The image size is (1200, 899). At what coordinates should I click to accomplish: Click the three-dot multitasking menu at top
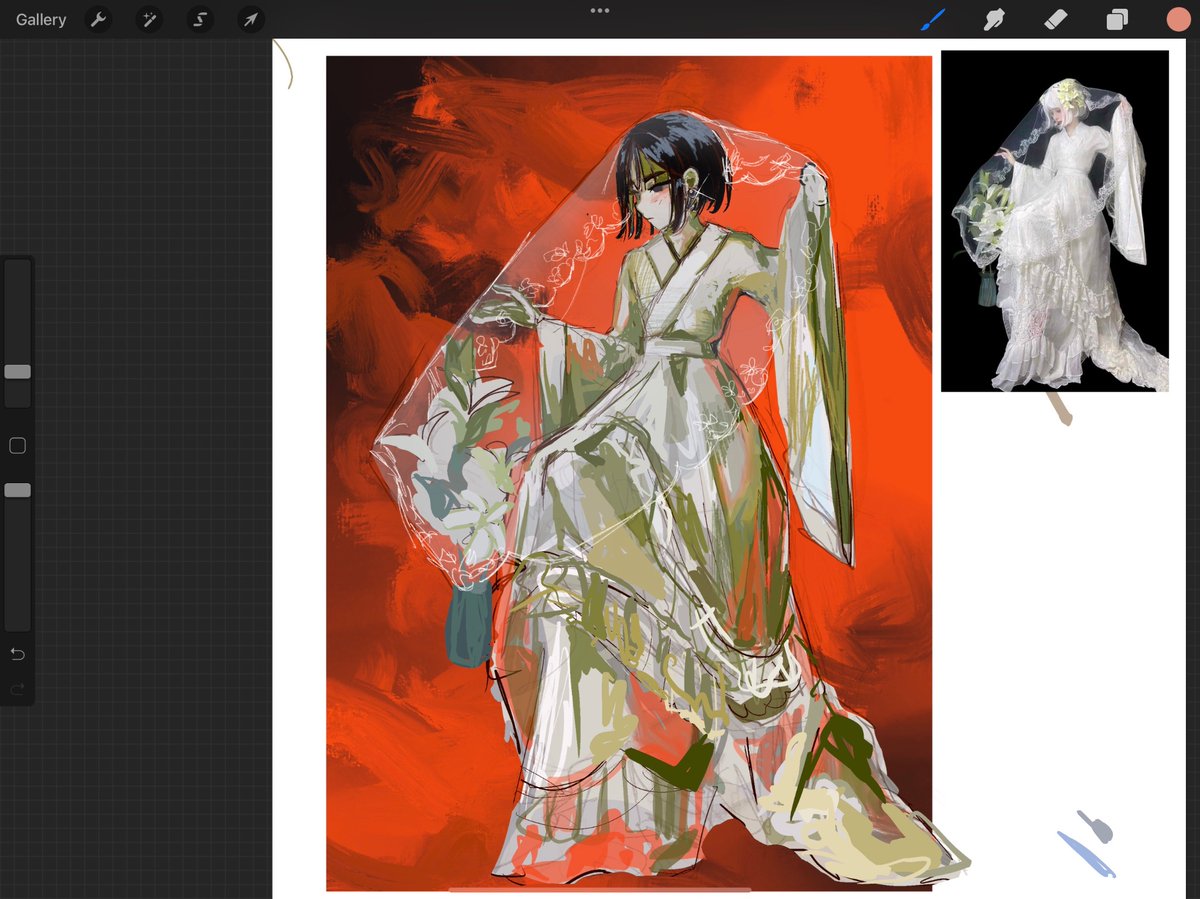(x=600, y=11)
